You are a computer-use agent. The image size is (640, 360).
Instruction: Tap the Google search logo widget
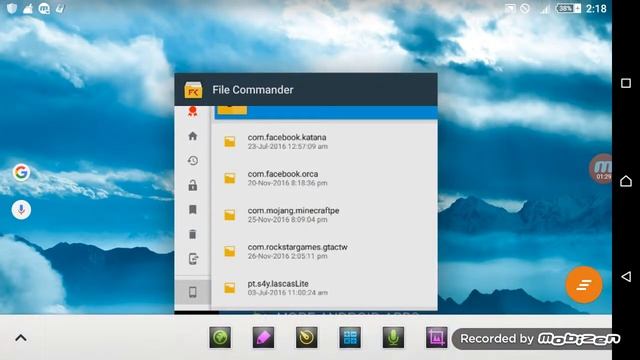point(21,172)
